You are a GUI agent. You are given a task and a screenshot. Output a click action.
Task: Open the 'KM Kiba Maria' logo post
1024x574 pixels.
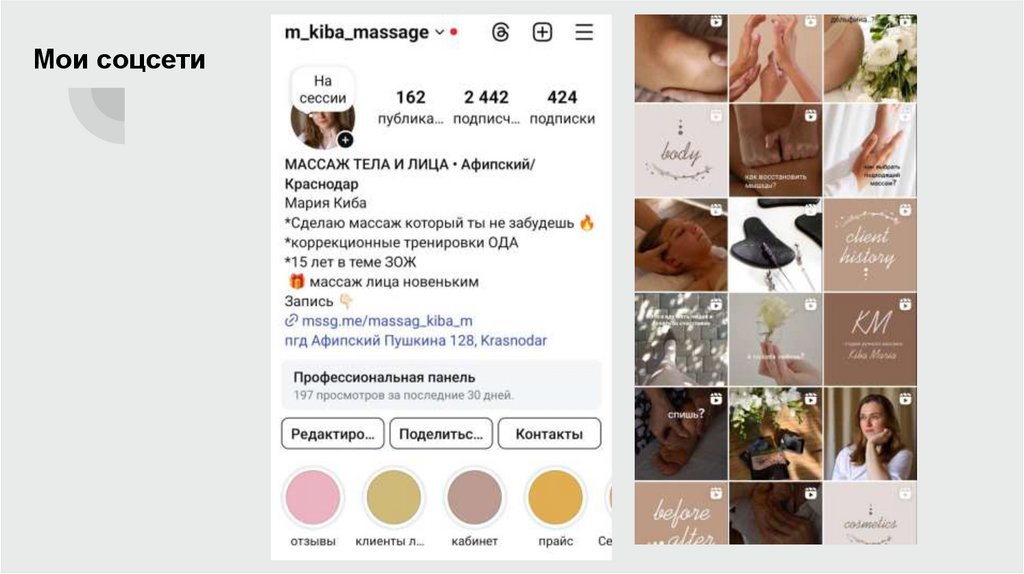pos(870,340)
